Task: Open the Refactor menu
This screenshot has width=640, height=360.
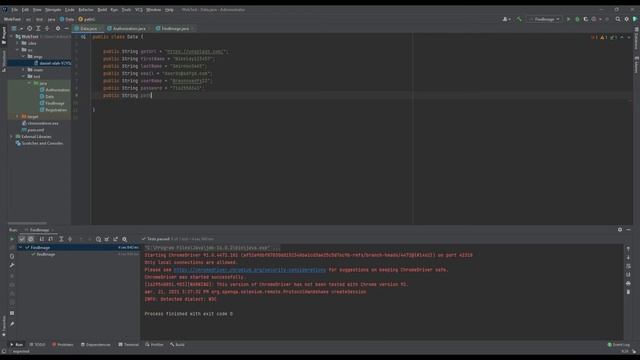Action: [x=86, y=9]
